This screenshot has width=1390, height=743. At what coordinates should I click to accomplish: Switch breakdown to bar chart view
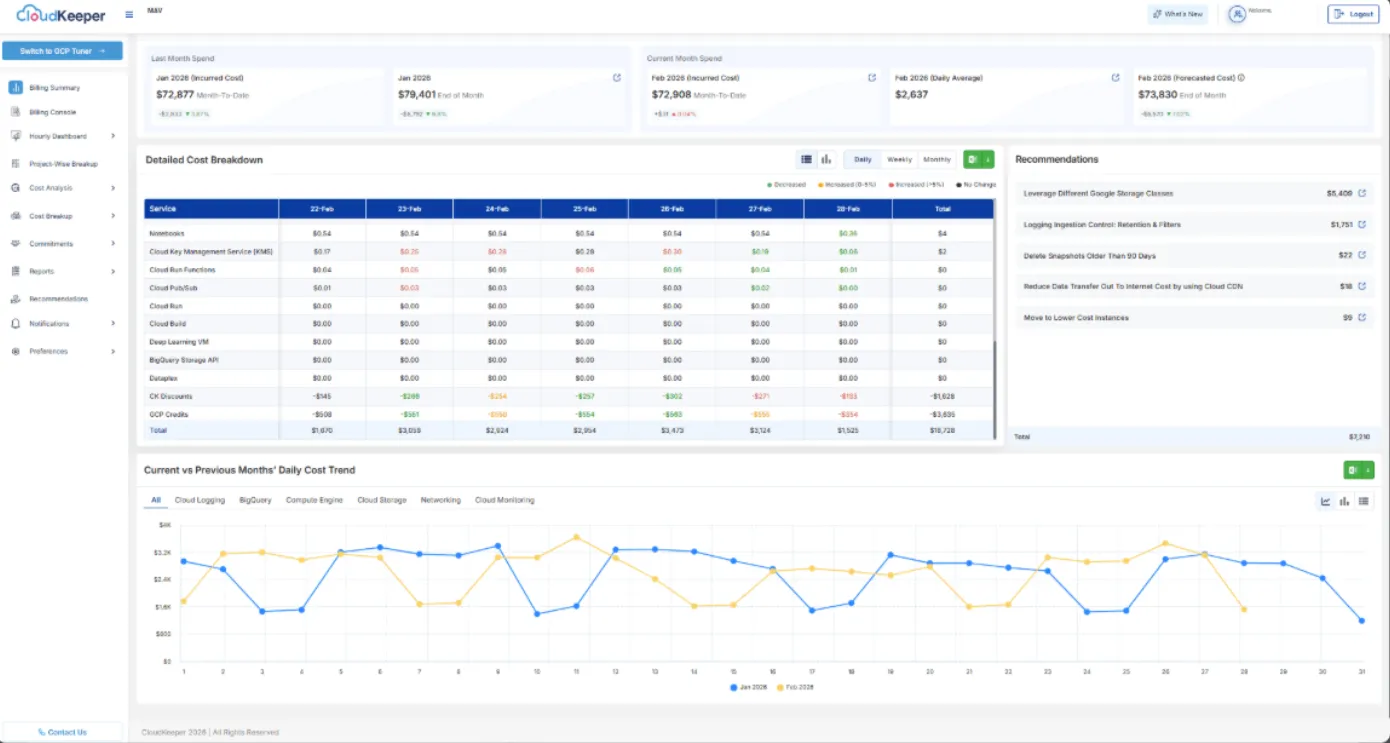click(x=826, y=159)
